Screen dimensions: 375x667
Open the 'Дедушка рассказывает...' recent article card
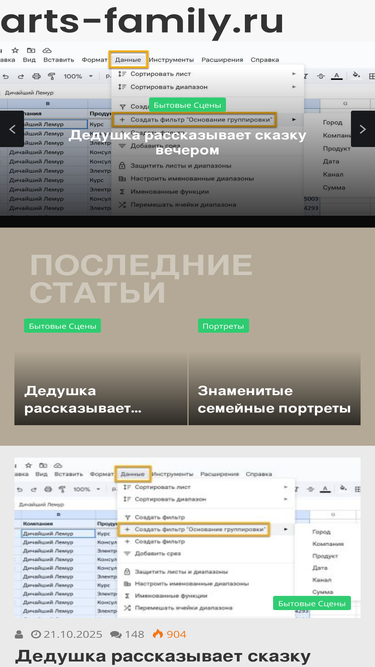pos(101,388)
